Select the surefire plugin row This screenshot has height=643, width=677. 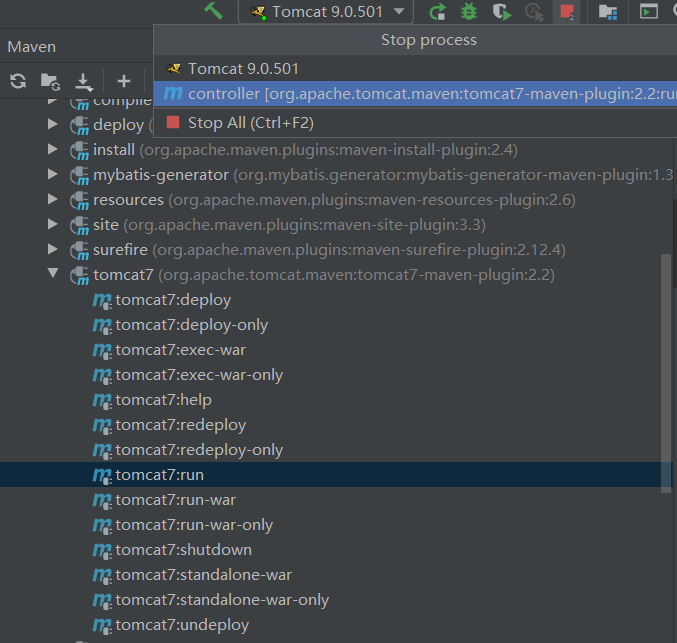pyautogui.click(x=337, y=250)
